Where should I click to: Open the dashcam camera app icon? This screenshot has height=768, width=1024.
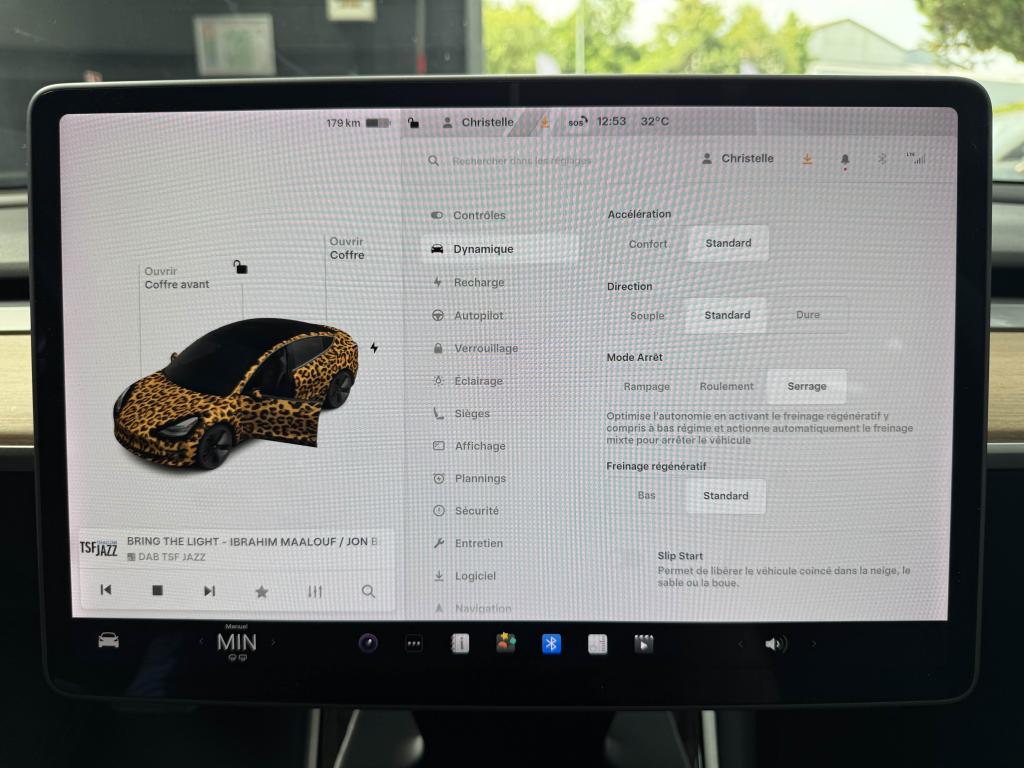368,643
